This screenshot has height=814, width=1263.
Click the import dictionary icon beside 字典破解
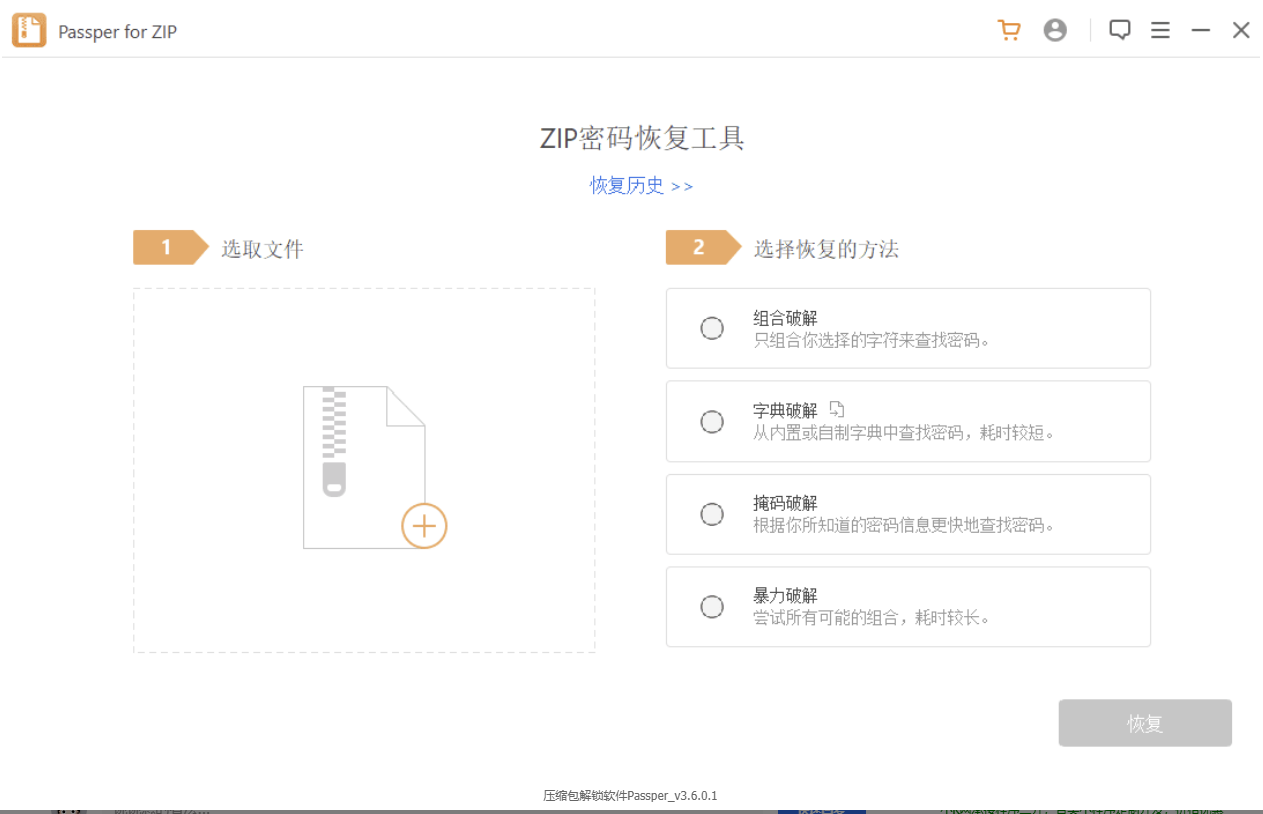tap(837, 408)
